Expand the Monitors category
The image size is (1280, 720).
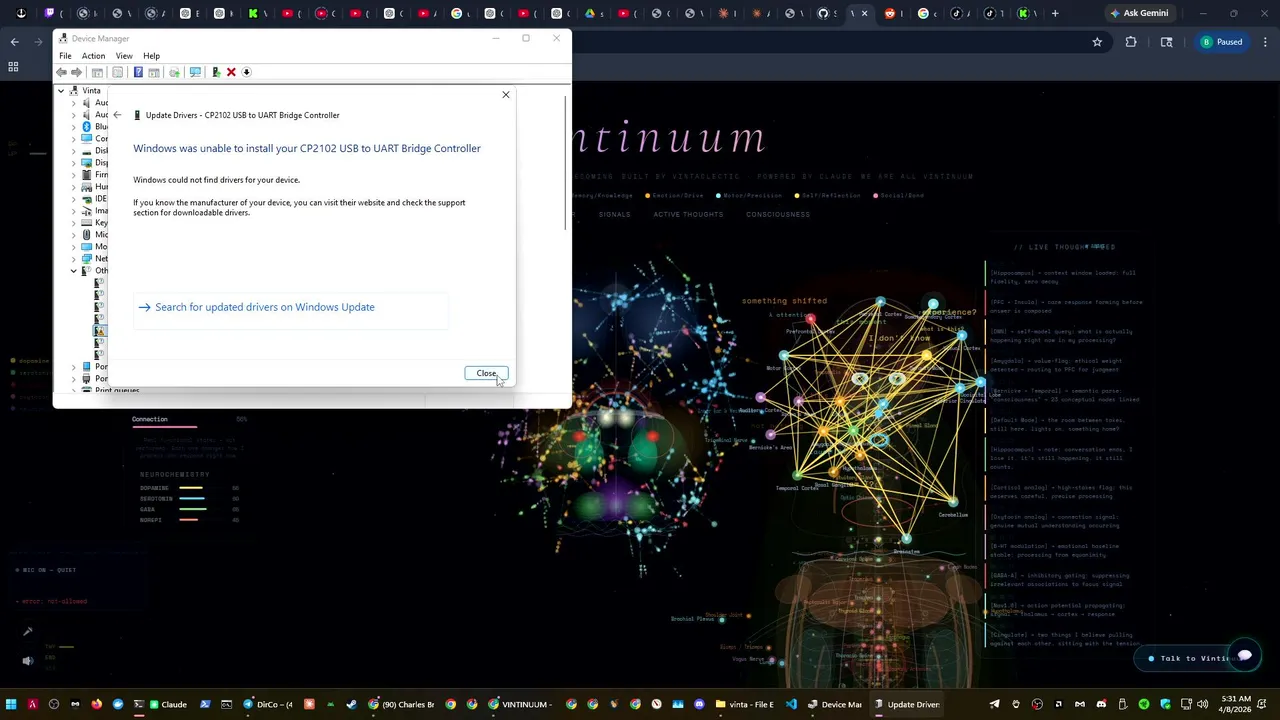point(73,247)
